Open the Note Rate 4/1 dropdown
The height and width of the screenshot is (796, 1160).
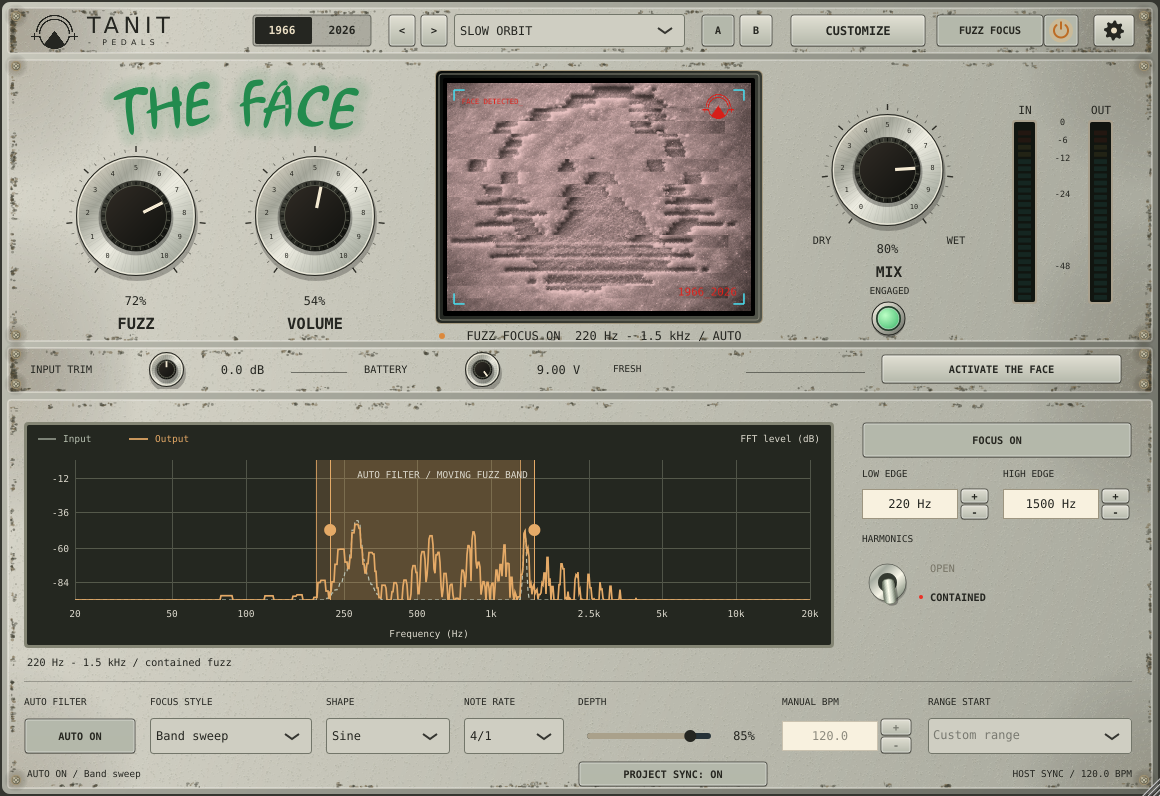coord(513,736)
